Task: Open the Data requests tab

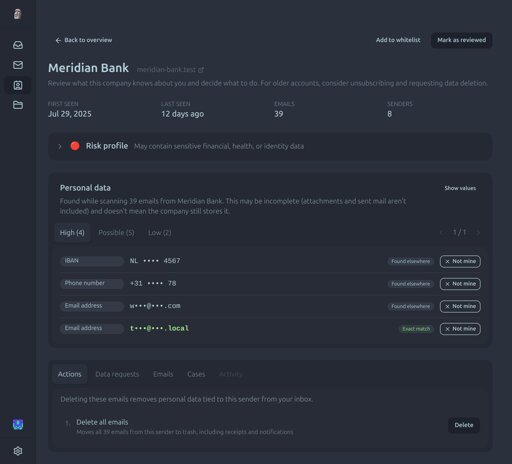Action: click(x=117, y=374)
